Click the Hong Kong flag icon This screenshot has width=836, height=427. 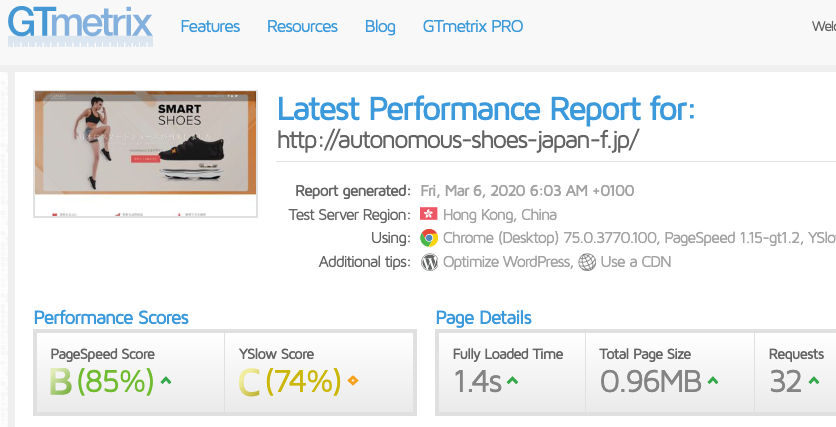428,214
